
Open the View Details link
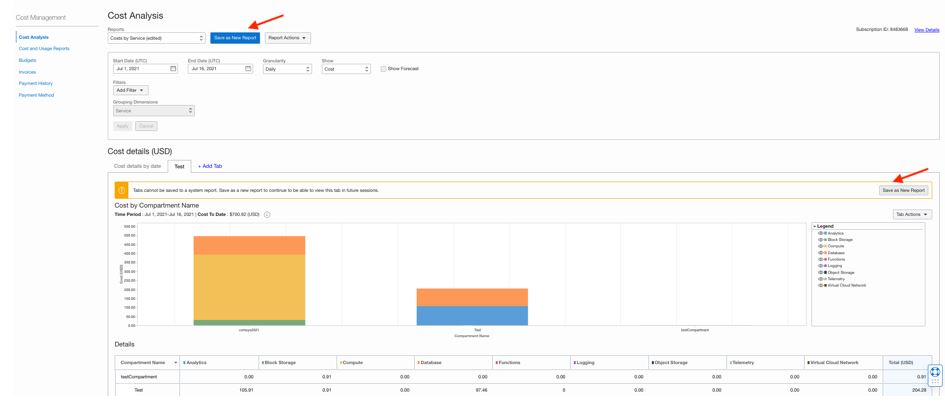click(926, 30)
